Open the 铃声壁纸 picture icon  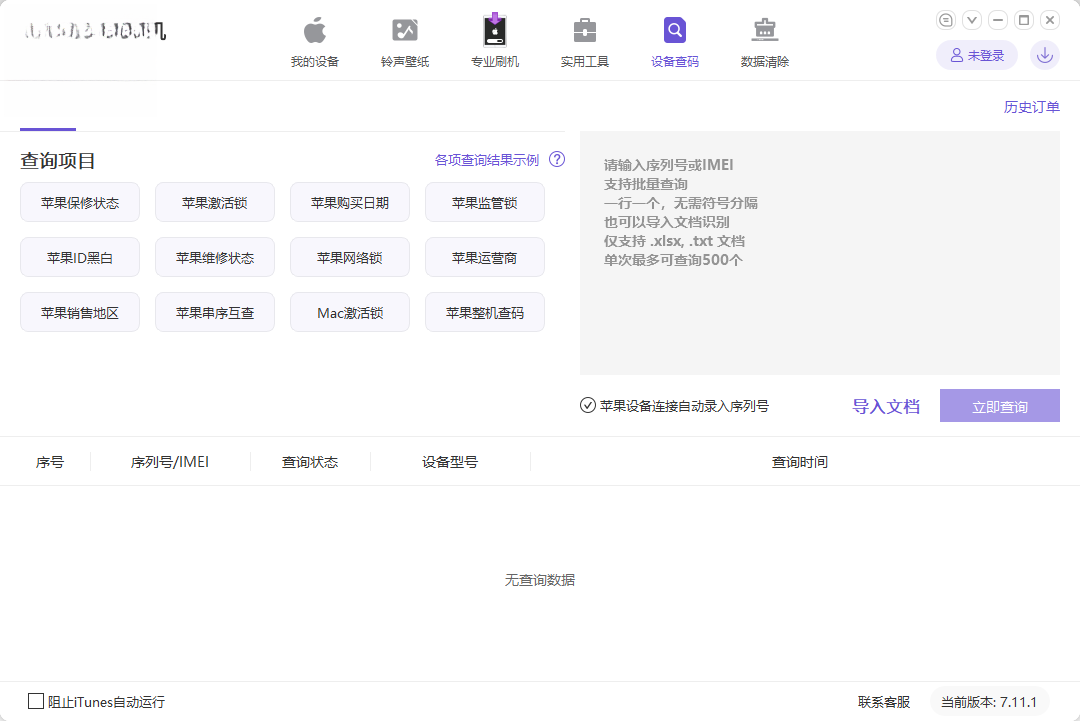pos(405,30)
